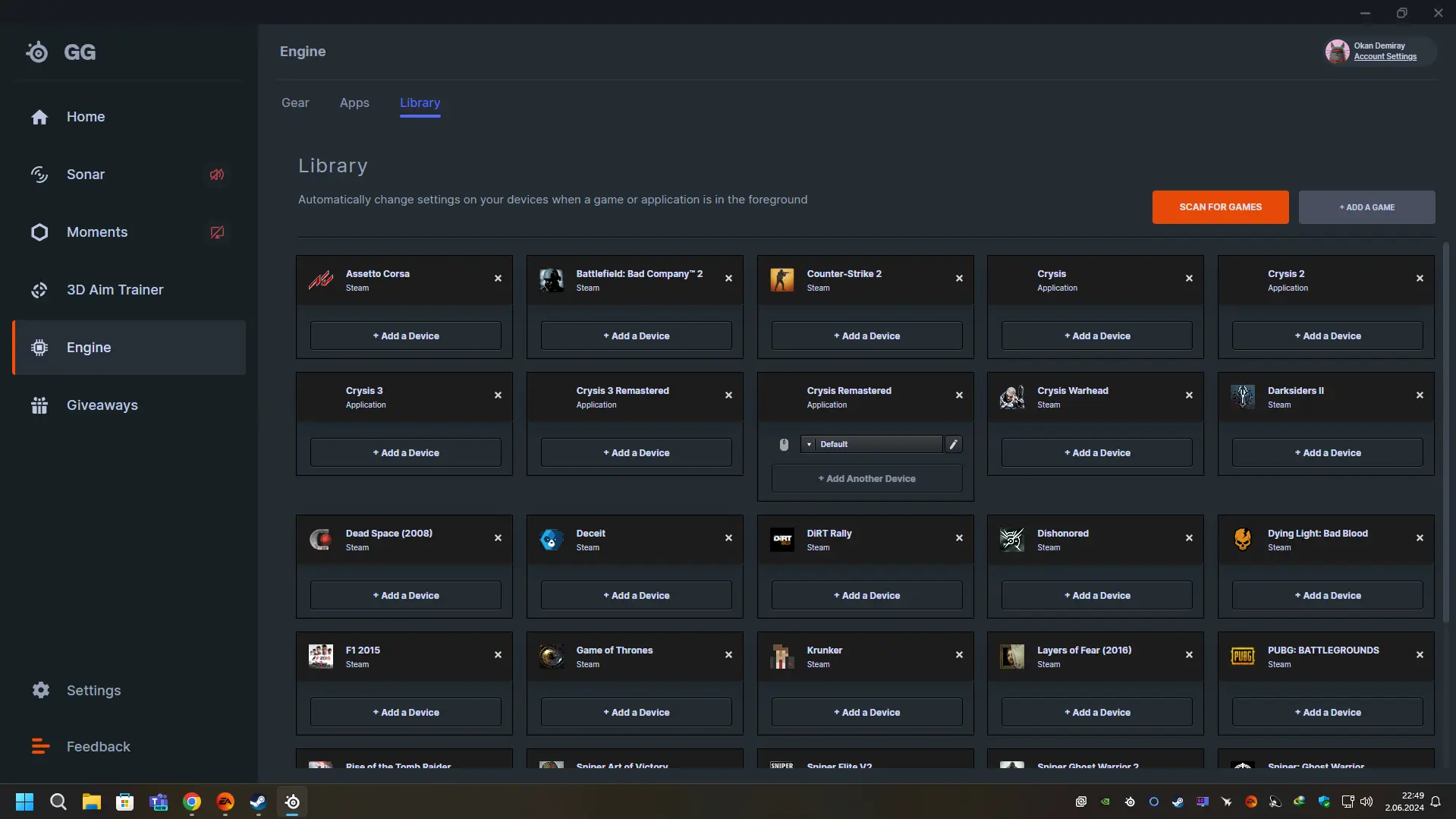Image resolution: width=1456 pixels, height=819 pixels.
Task: Open Google Chrome from taskbar
Action: point(192,802)
